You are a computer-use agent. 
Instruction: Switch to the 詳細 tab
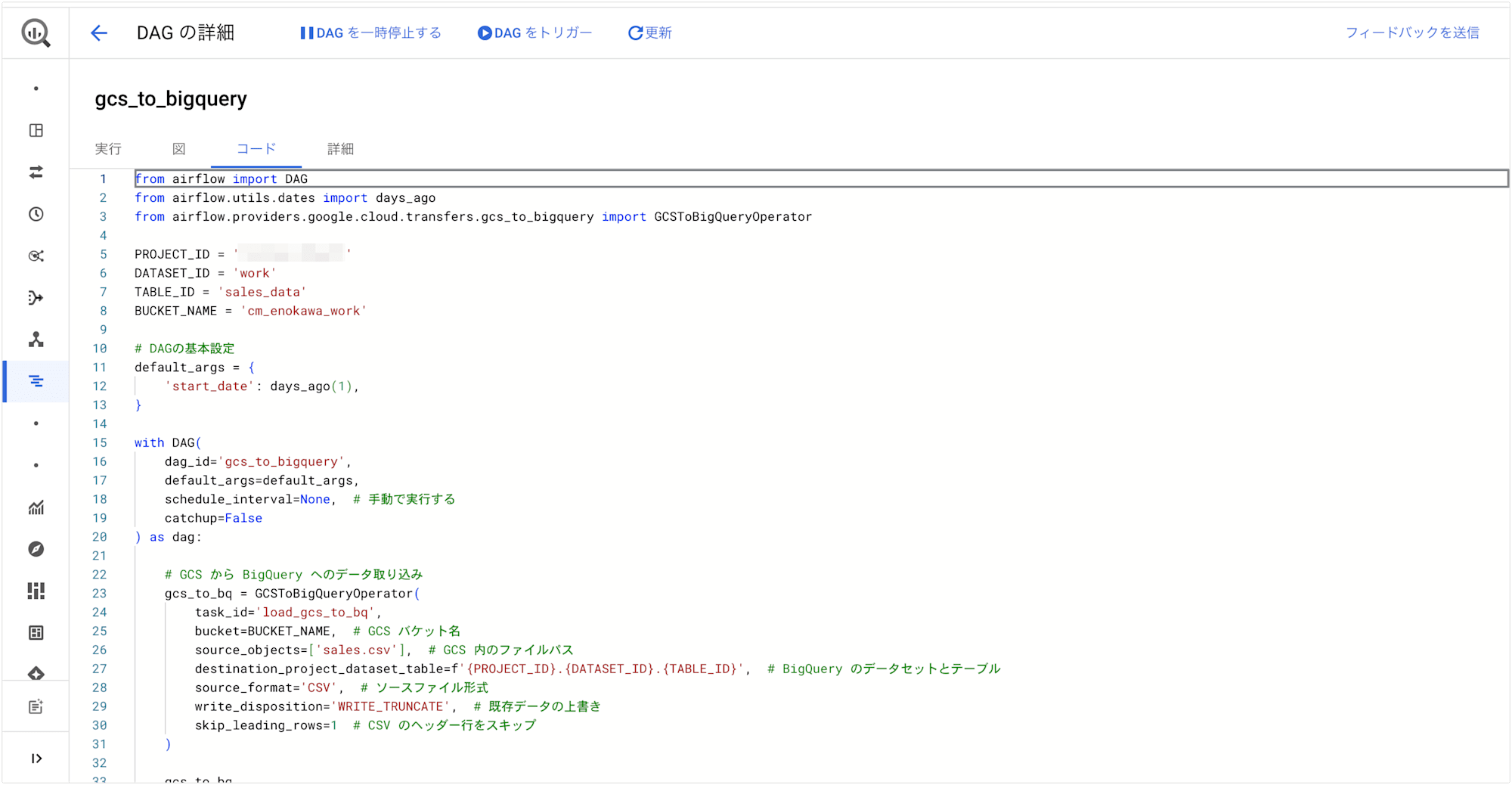point(340,149)
